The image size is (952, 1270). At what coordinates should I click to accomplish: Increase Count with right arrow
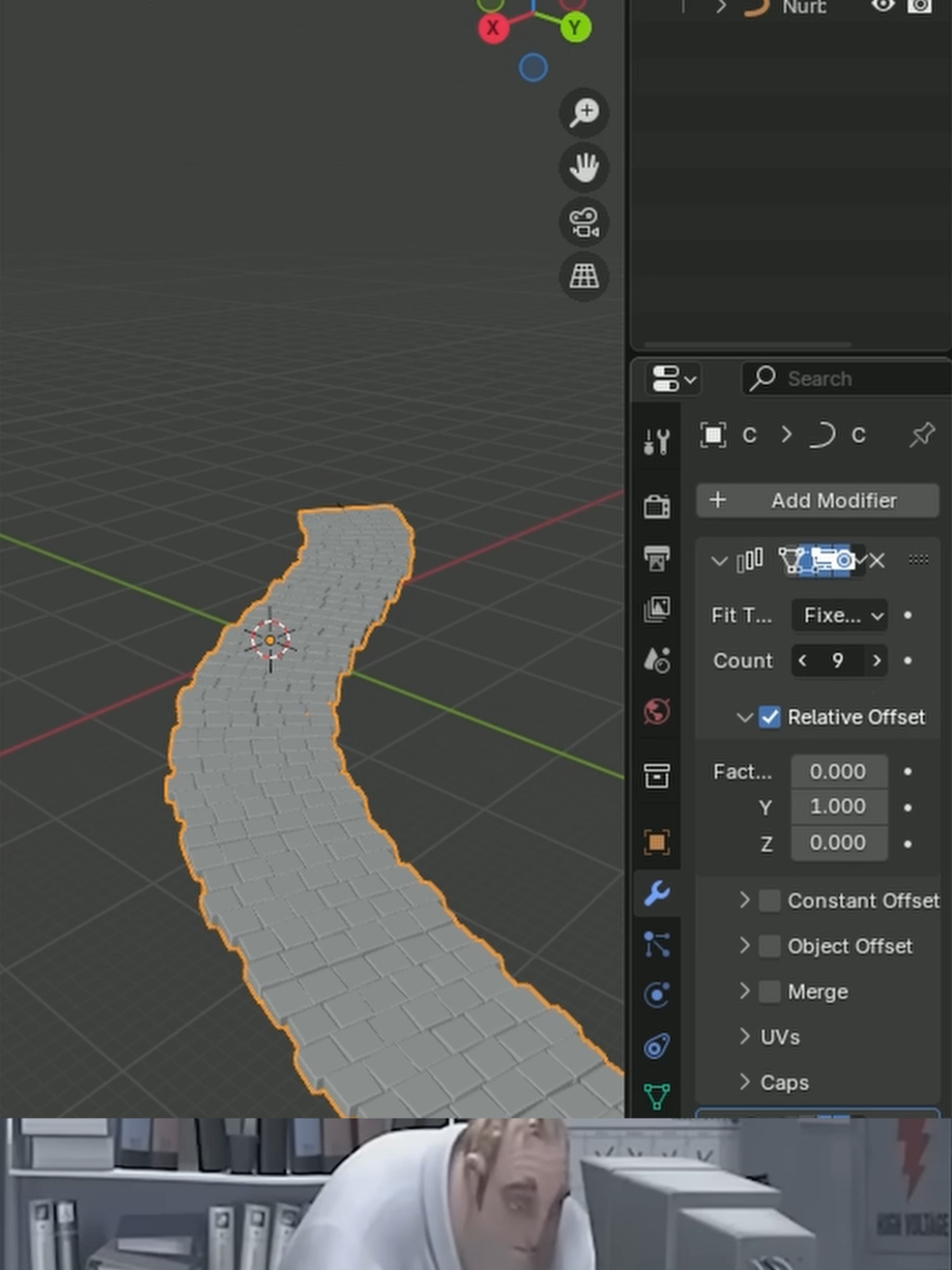pyautogui.click(x=876, y=661)
